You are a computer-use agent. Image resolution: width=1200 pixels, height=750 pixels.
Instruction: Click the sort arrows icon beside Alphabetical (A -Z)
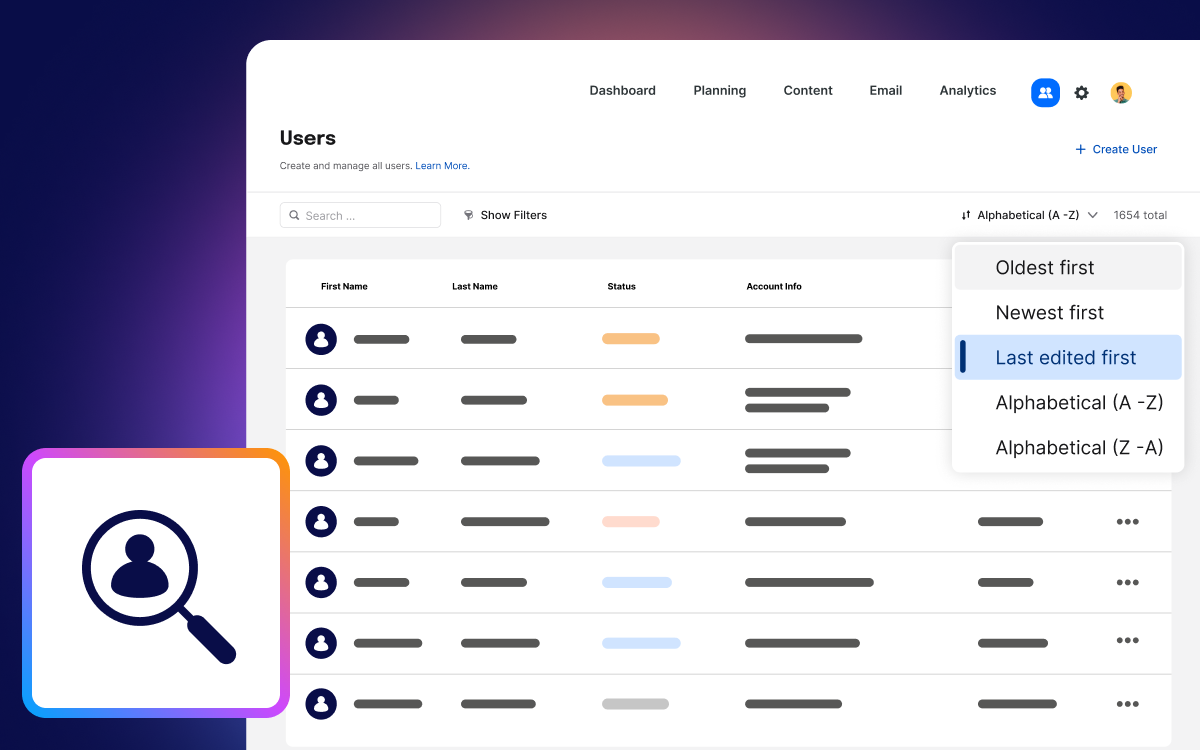tap(966, 215)
